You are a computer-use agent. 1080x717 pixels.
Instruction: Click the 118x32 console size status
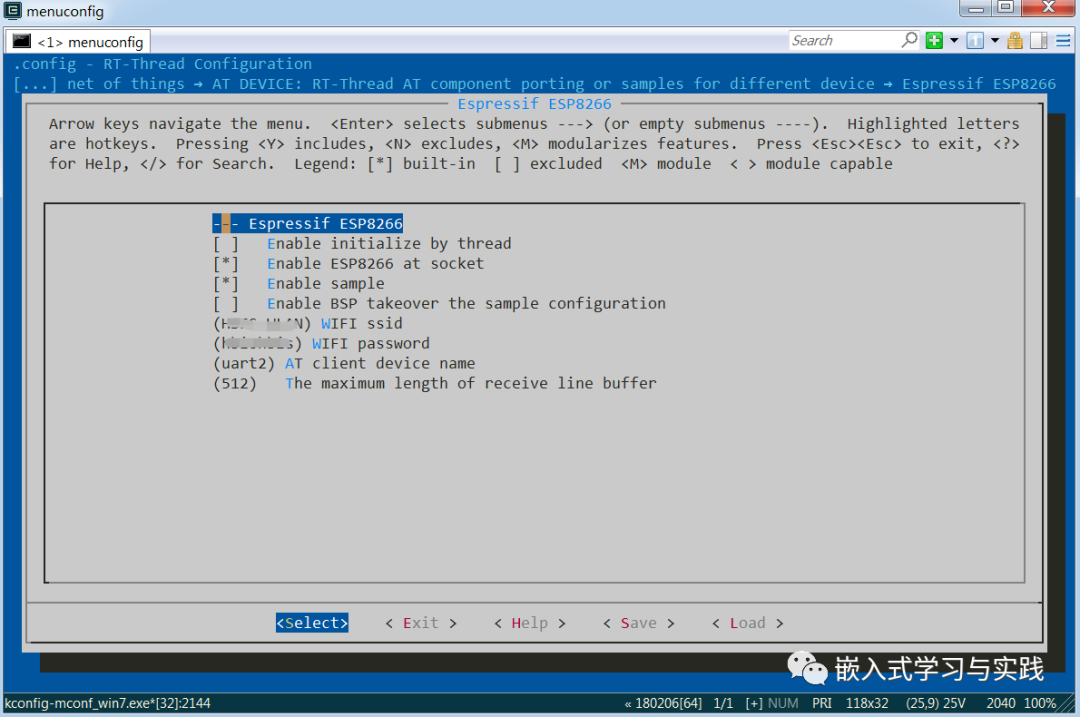[x=866, y=703]
